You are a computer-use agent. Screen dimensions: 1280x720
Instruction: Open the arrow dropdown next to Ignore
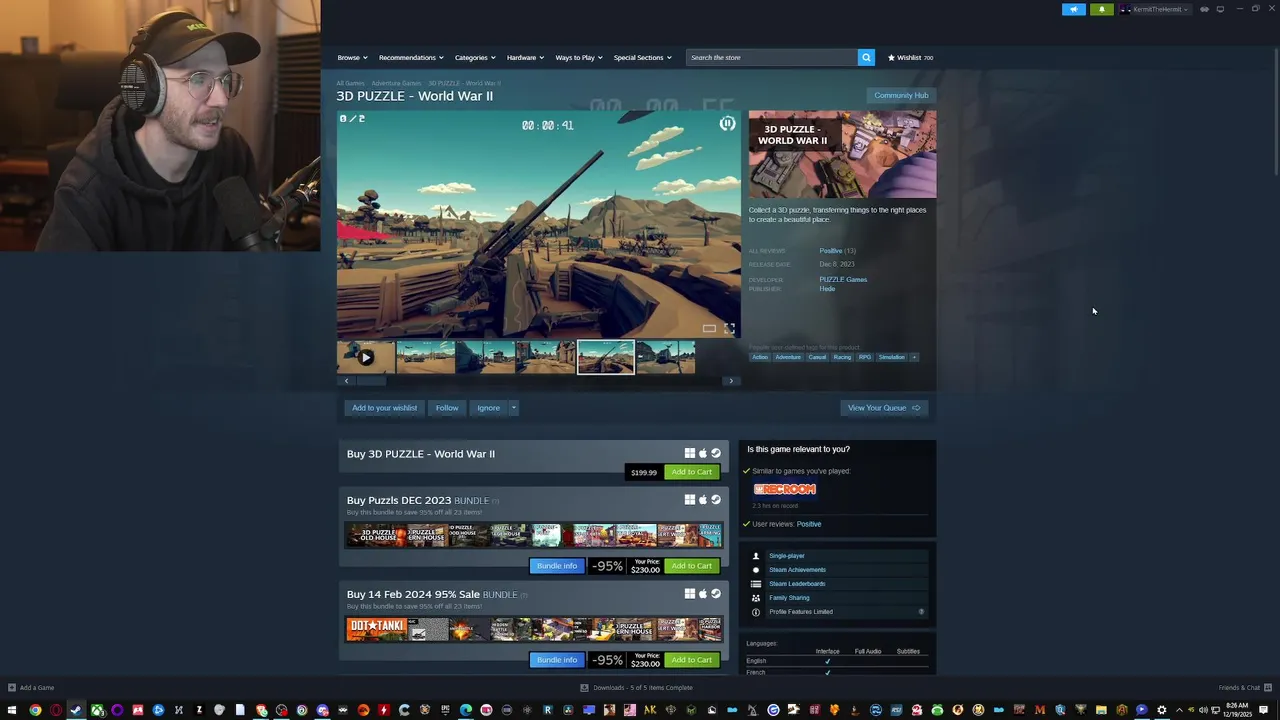pos(514,407)
